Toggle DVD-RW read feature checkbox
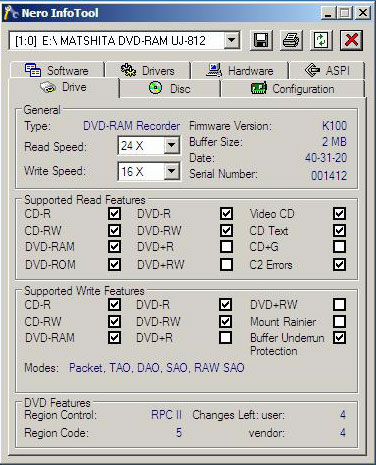 tap(226, 230)
